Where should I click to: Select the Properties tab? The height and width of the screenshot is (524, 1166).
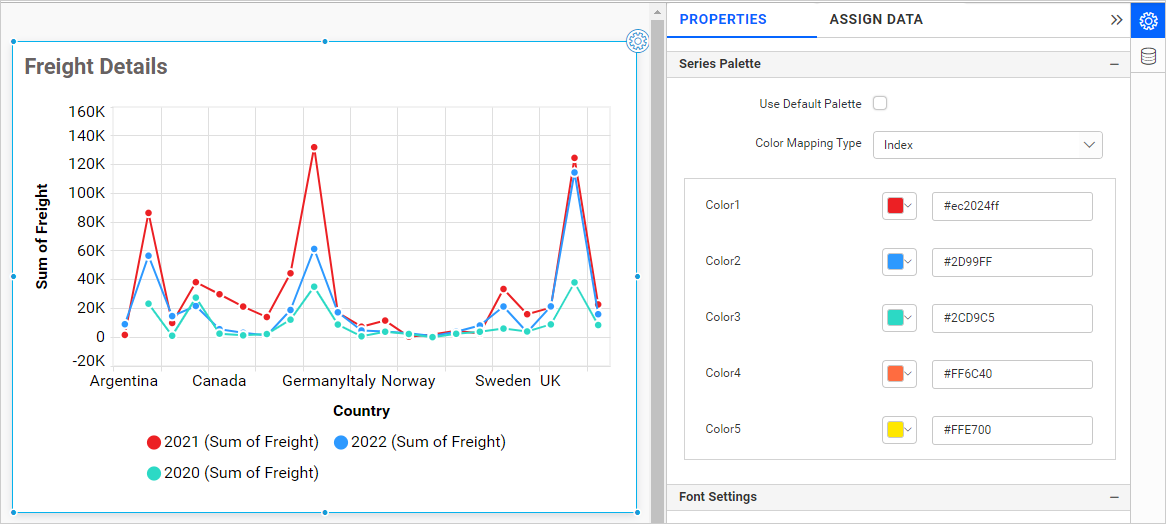point(723,19)
